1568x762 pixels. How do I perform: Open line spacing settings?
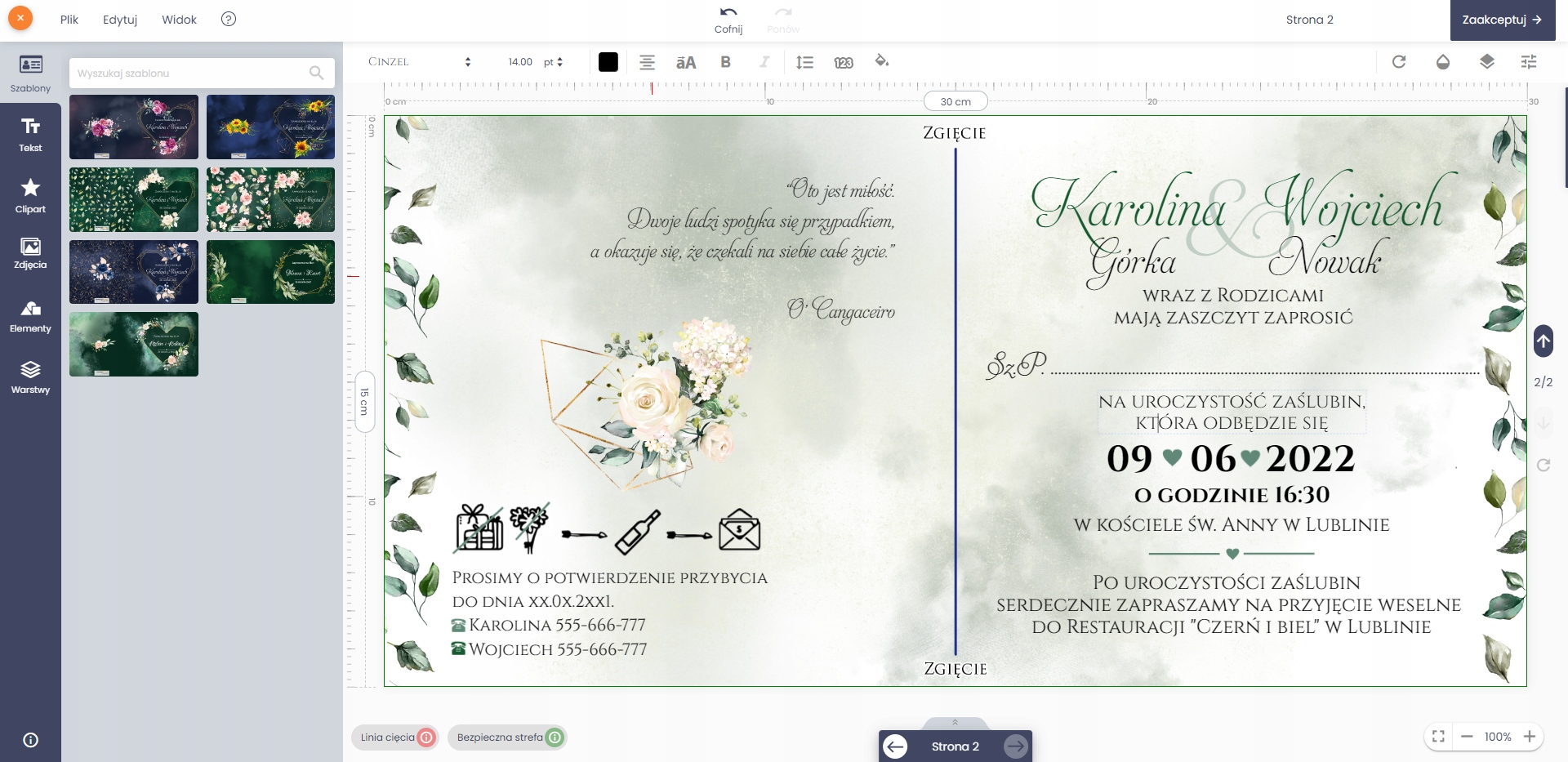click(804, 62)
